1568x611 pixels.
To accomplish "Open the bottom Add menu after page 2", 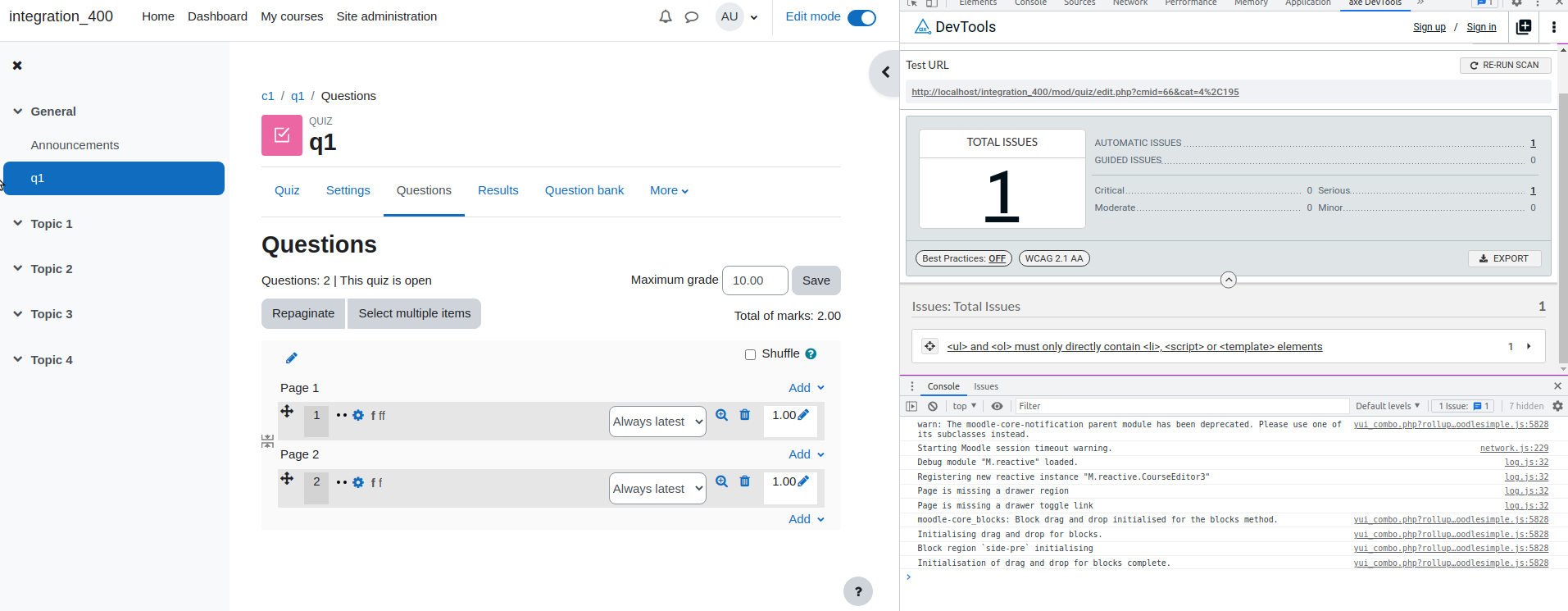I will click(x=807, y=519).
